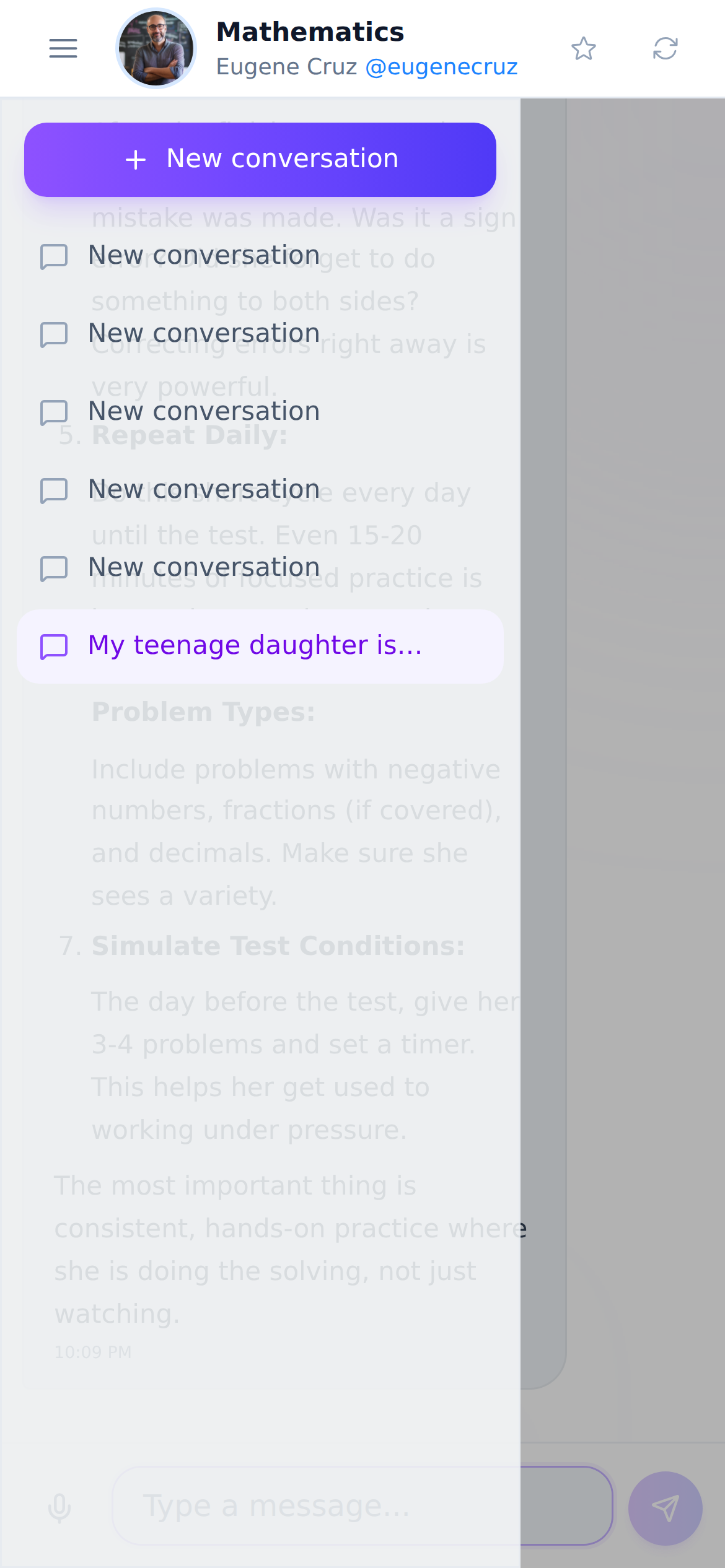Hit the purple send message button
The width and height of the screenshot is (725, 1568).
coord(666,1508)
